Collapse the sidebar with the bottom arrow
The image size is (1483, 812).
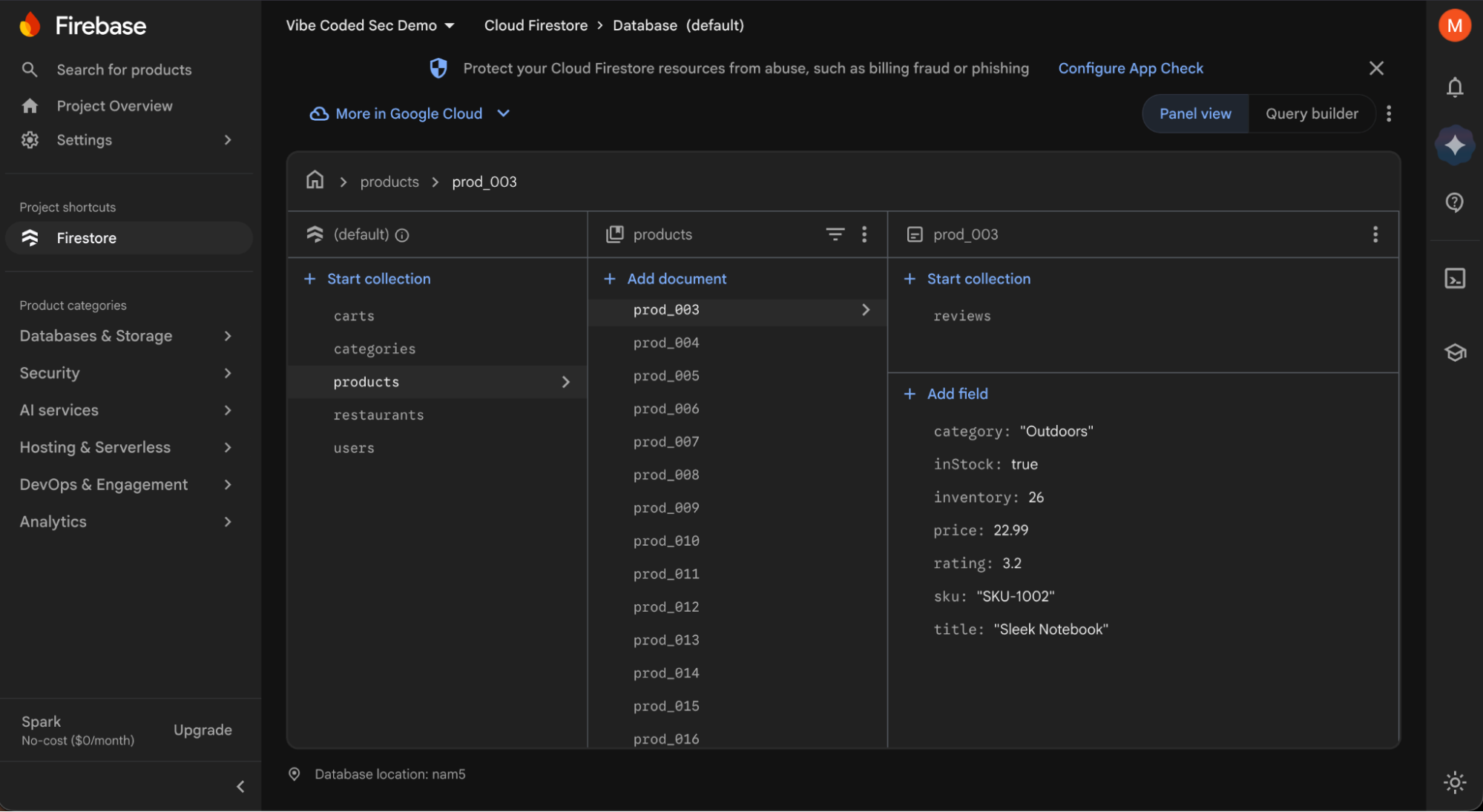[240, 787]
